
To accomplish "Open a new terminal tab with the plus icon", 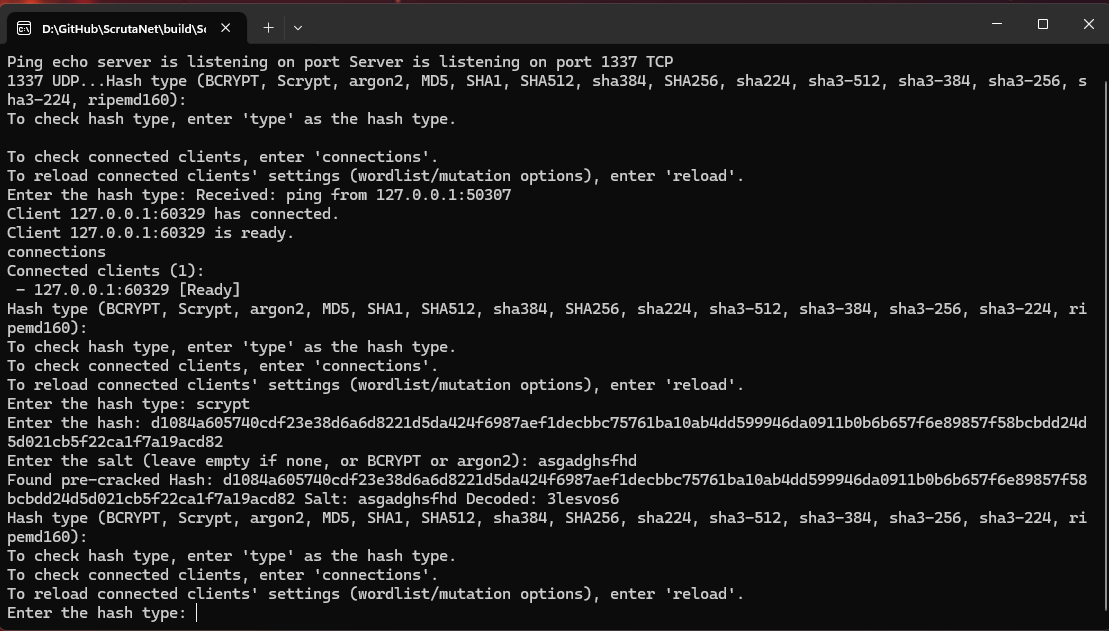I will pyautogui.click(x=268, y=27).
